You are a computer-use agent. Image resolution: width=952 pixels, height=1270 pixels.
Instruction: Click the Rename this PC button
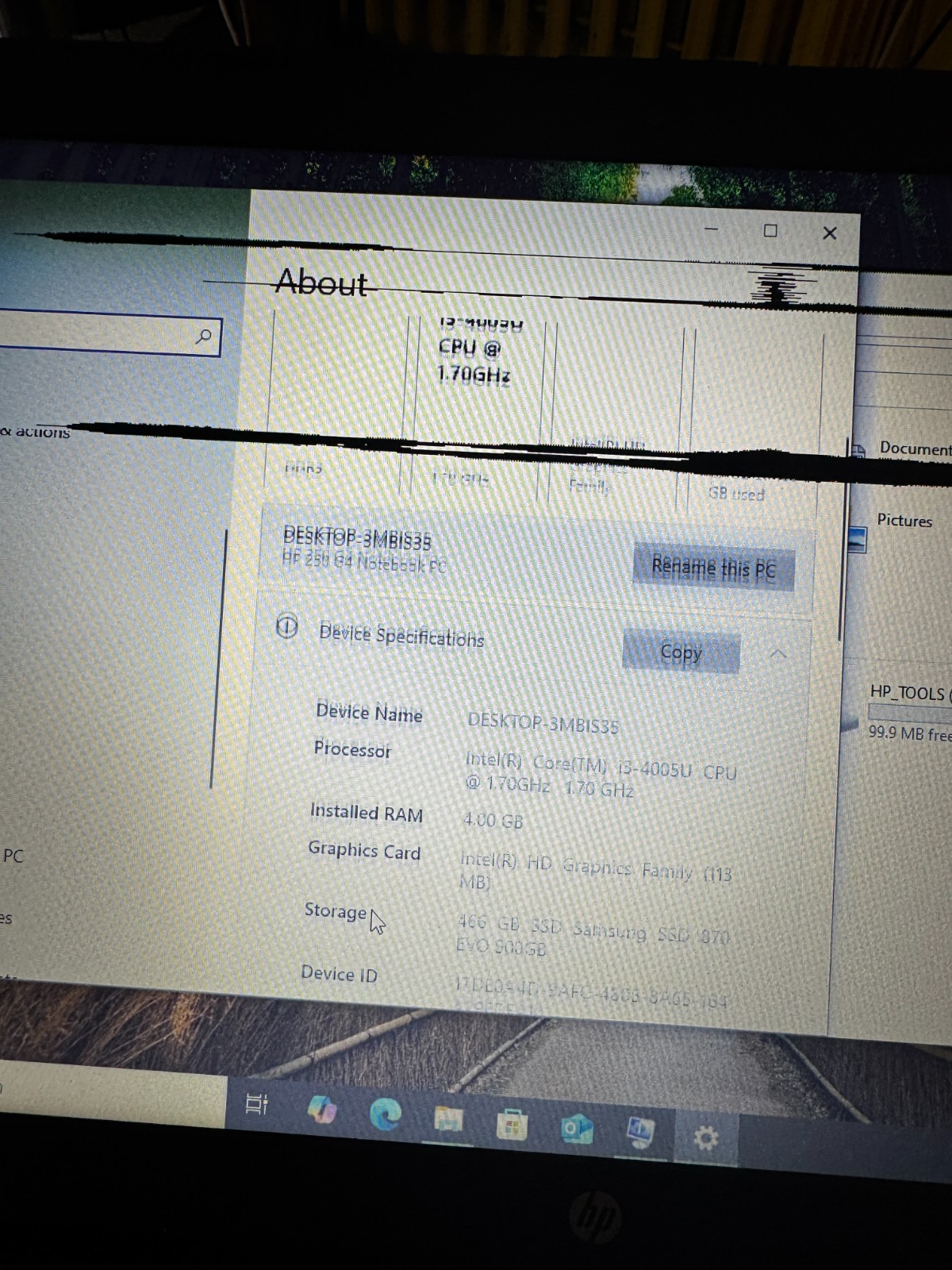coord(713,568)
